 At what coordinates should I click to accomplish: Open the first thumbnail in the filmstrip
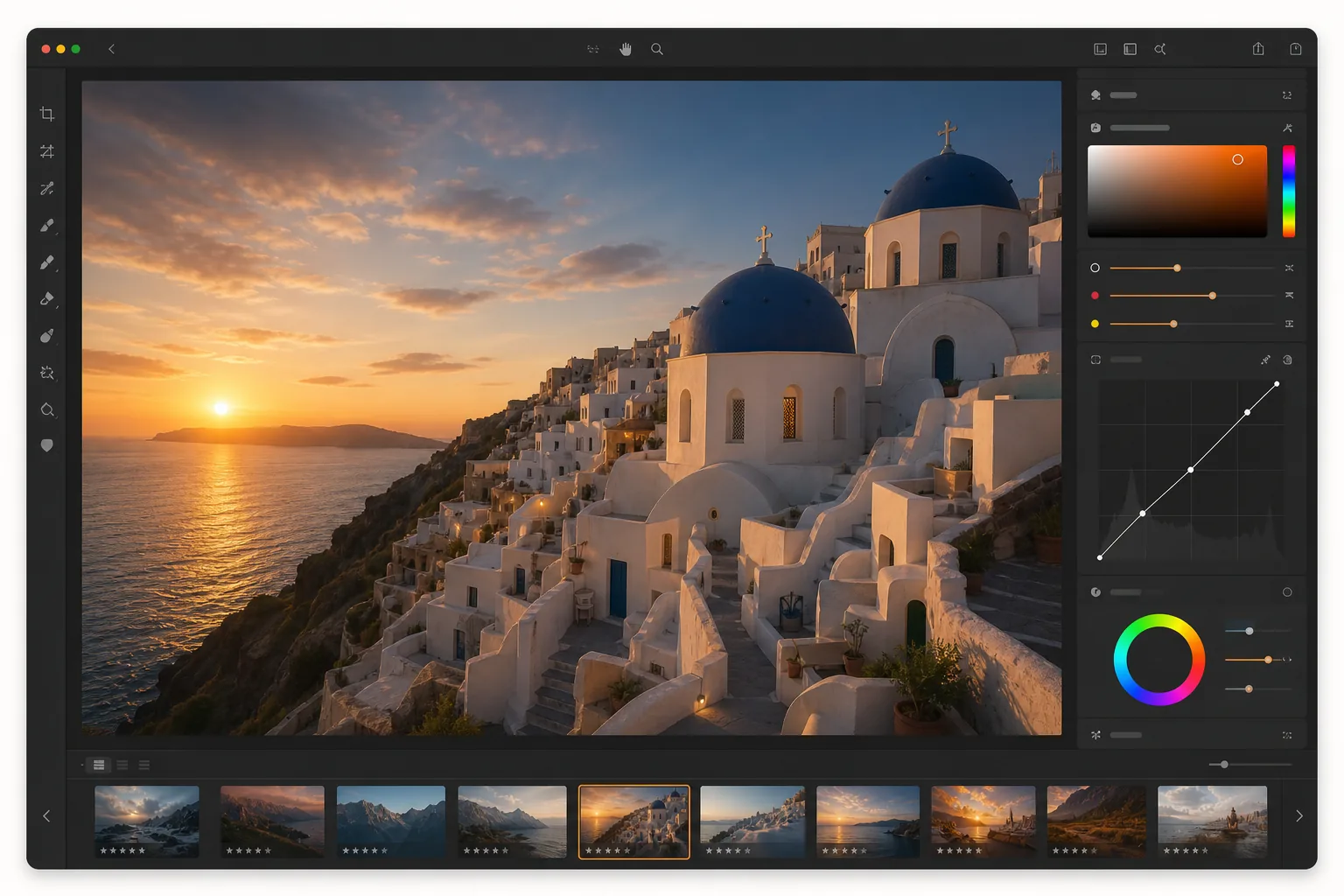[x=147, y=822]
